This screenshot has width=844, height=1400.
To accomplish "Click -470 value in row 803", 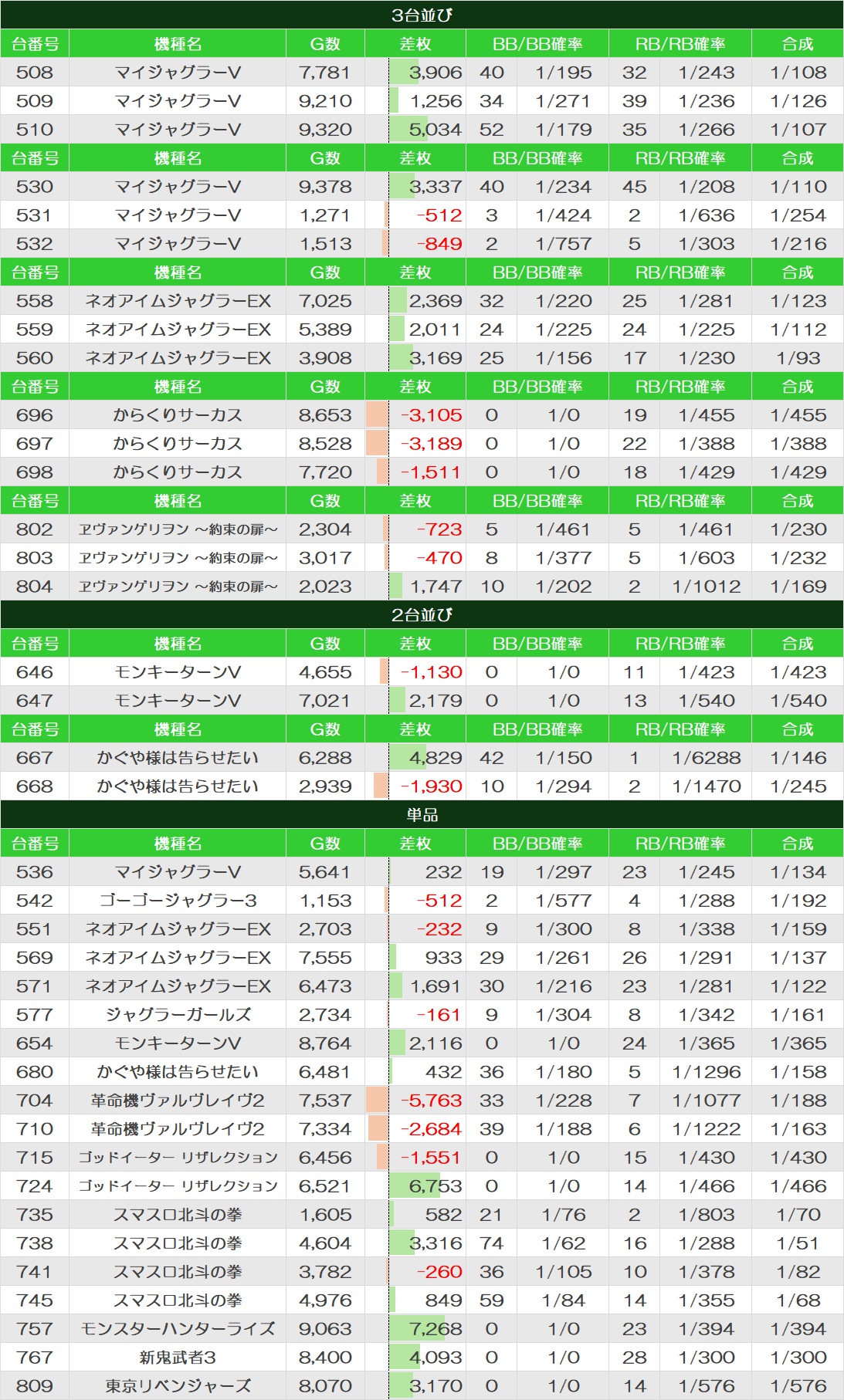I will [439, 558].
